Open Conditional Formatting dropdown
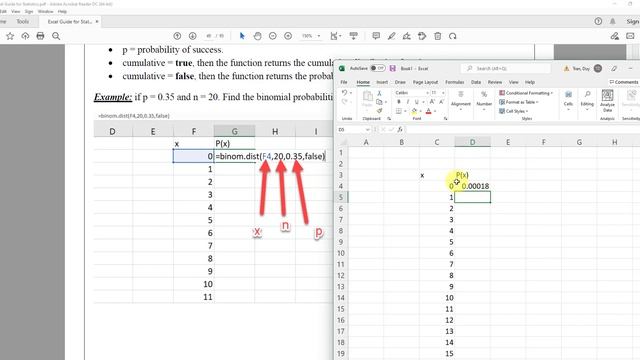 click(526, 93)
